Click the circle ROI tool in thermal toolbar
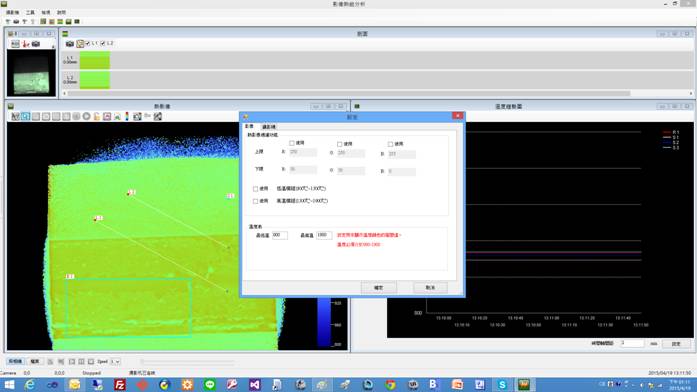Screen dimensions: 697x392 tap(87, 116)
